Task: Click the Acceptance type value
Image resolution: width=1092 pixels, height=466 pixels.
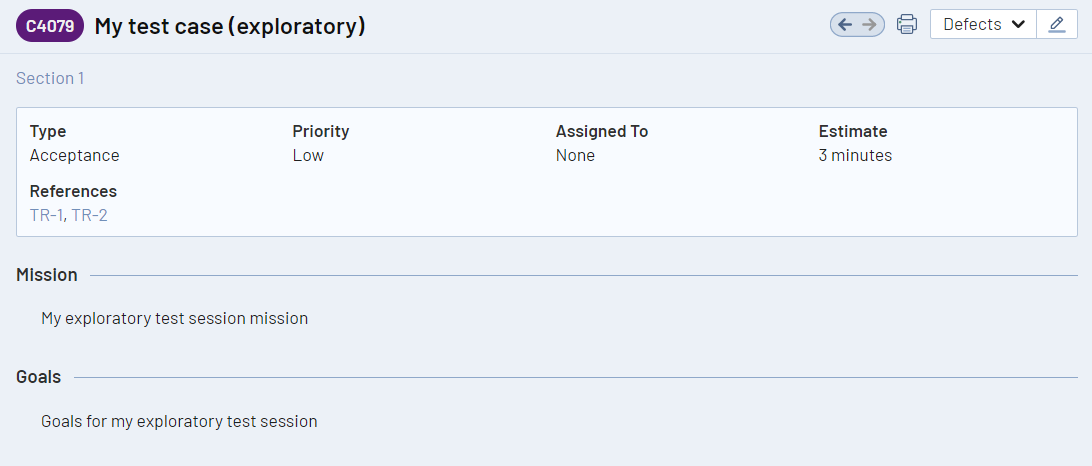Action: pyautogui.click(x=74, y=155)
